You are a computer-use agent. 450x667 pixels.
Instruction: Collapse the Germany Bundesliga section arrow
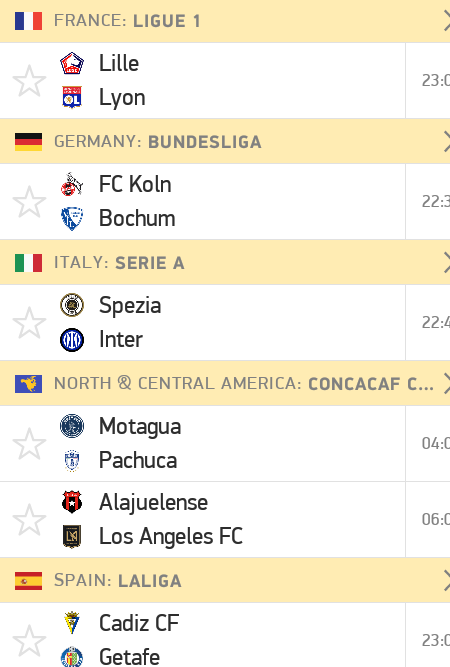point(446,142)
